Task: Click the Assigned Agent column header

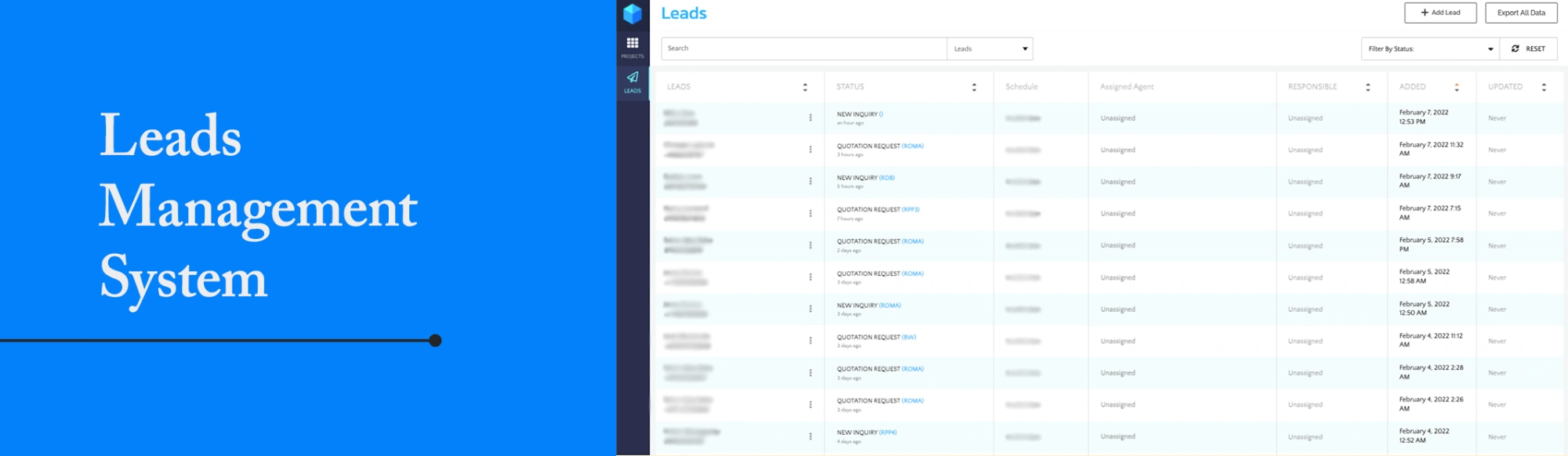Action: tap(1127, 87)
